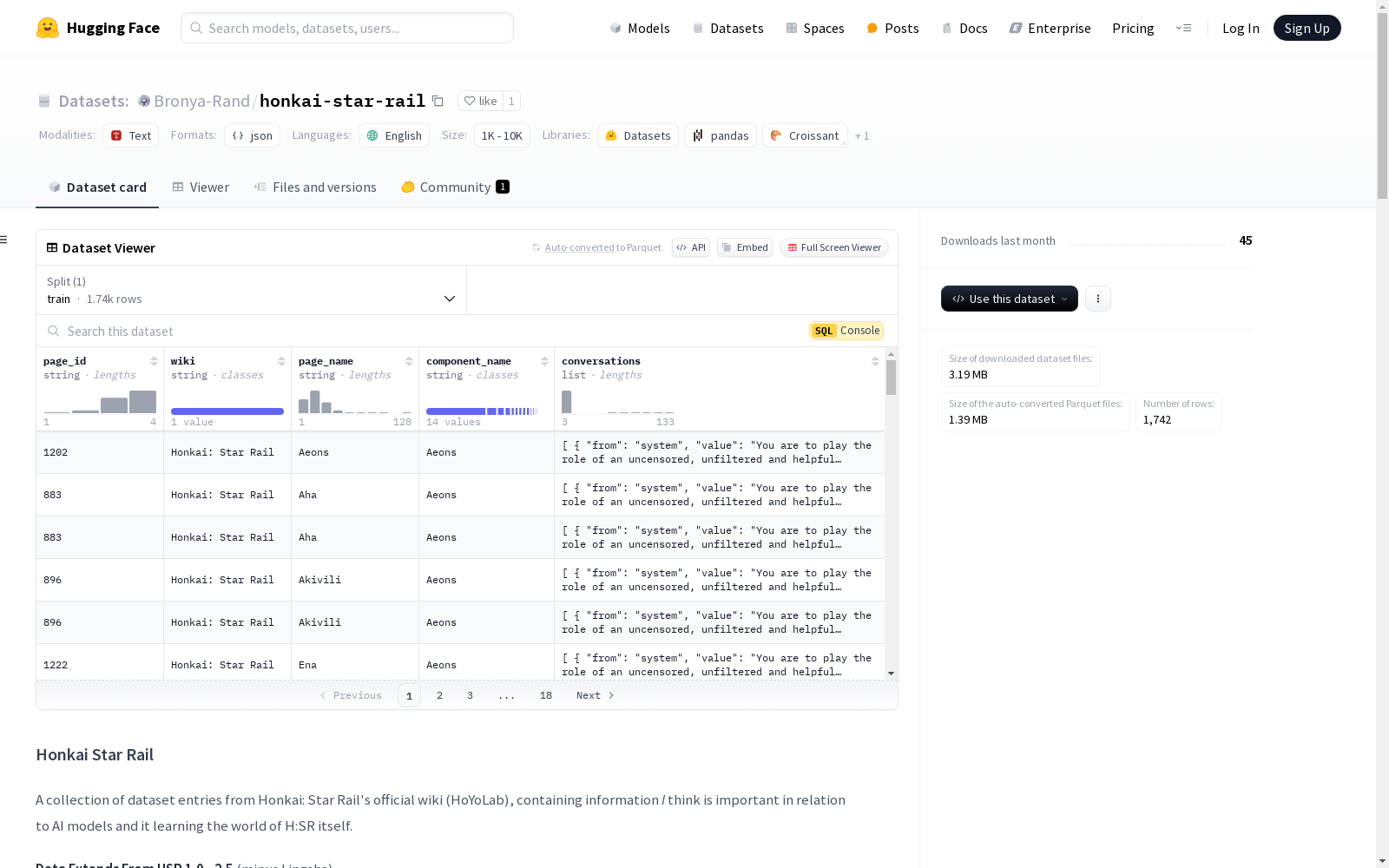Sort the page_name column
Viewport: 1389px width, 868px height.
pyautogui.click(x=409, y=361)
